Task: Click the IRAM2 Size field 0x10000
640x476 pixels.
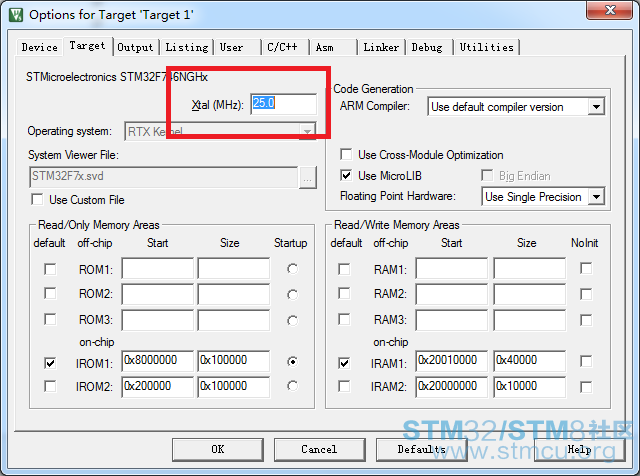Action: pyautogui.click(x=530, y=387)
